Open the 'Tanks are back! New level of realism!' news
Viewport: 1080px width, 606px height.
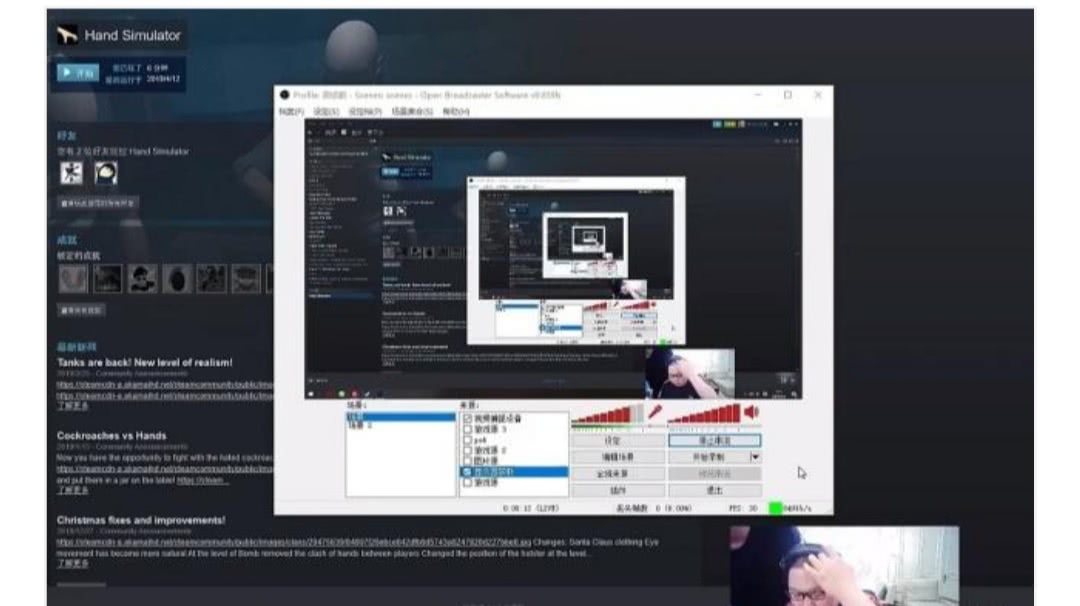click(145, 362)
